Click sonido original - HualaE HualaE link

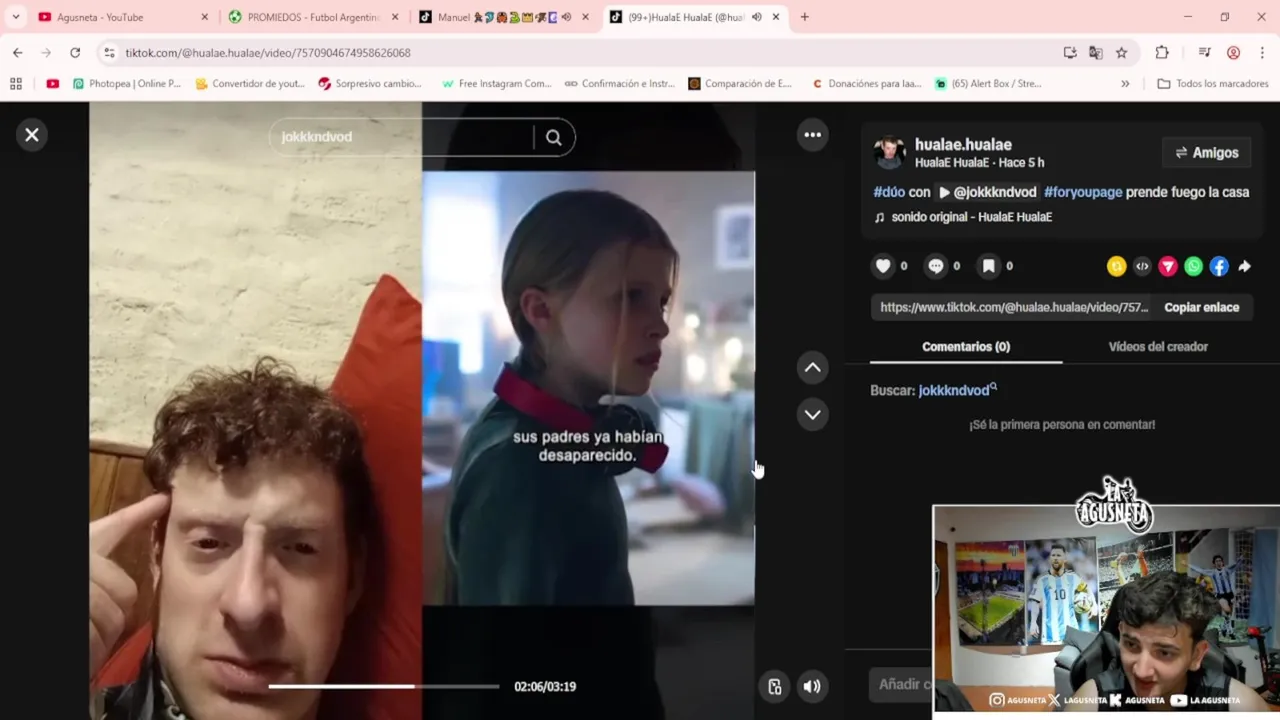point(971,217)
